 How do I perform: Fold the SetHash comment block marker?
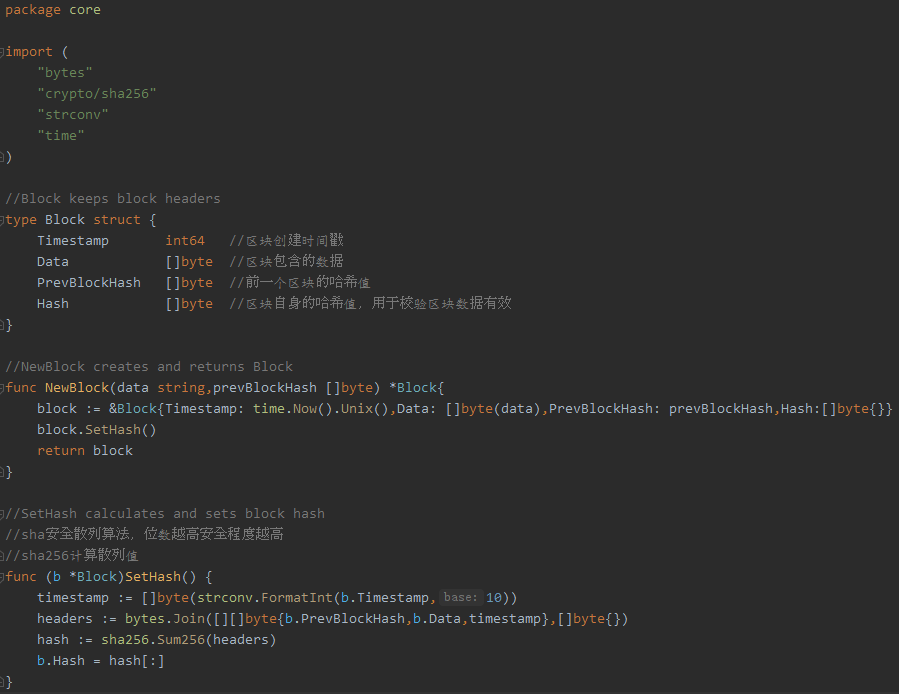click(2, 513)
